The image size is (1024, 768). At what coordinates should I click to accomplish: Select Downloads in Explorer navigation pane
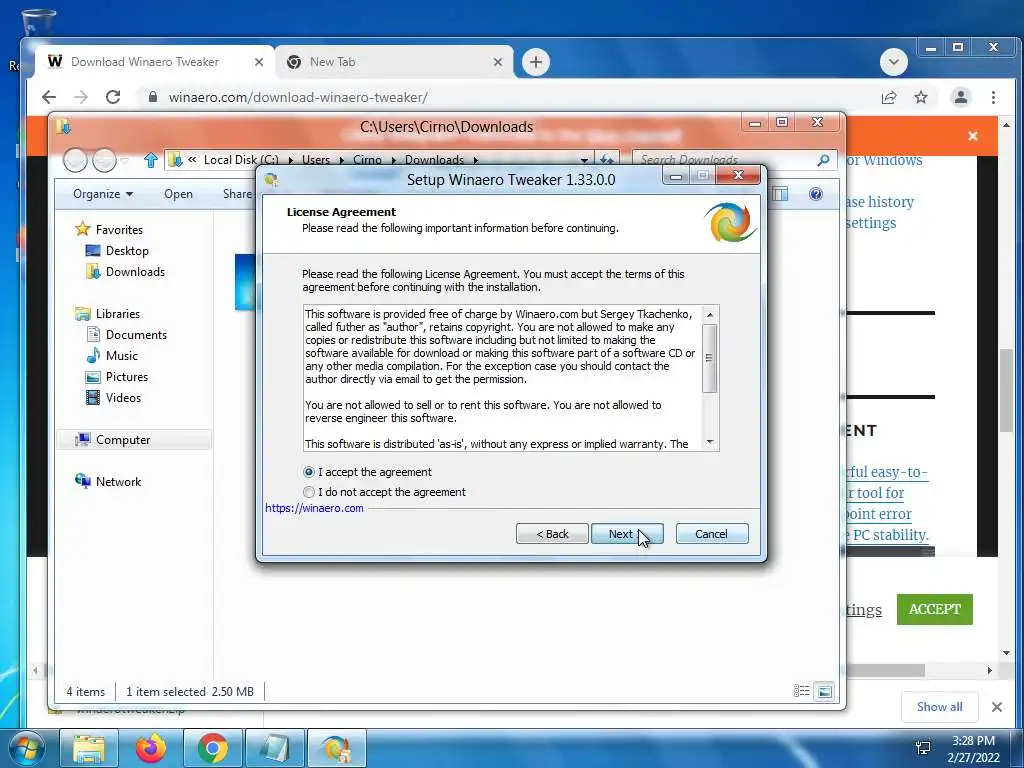[135, 272]
